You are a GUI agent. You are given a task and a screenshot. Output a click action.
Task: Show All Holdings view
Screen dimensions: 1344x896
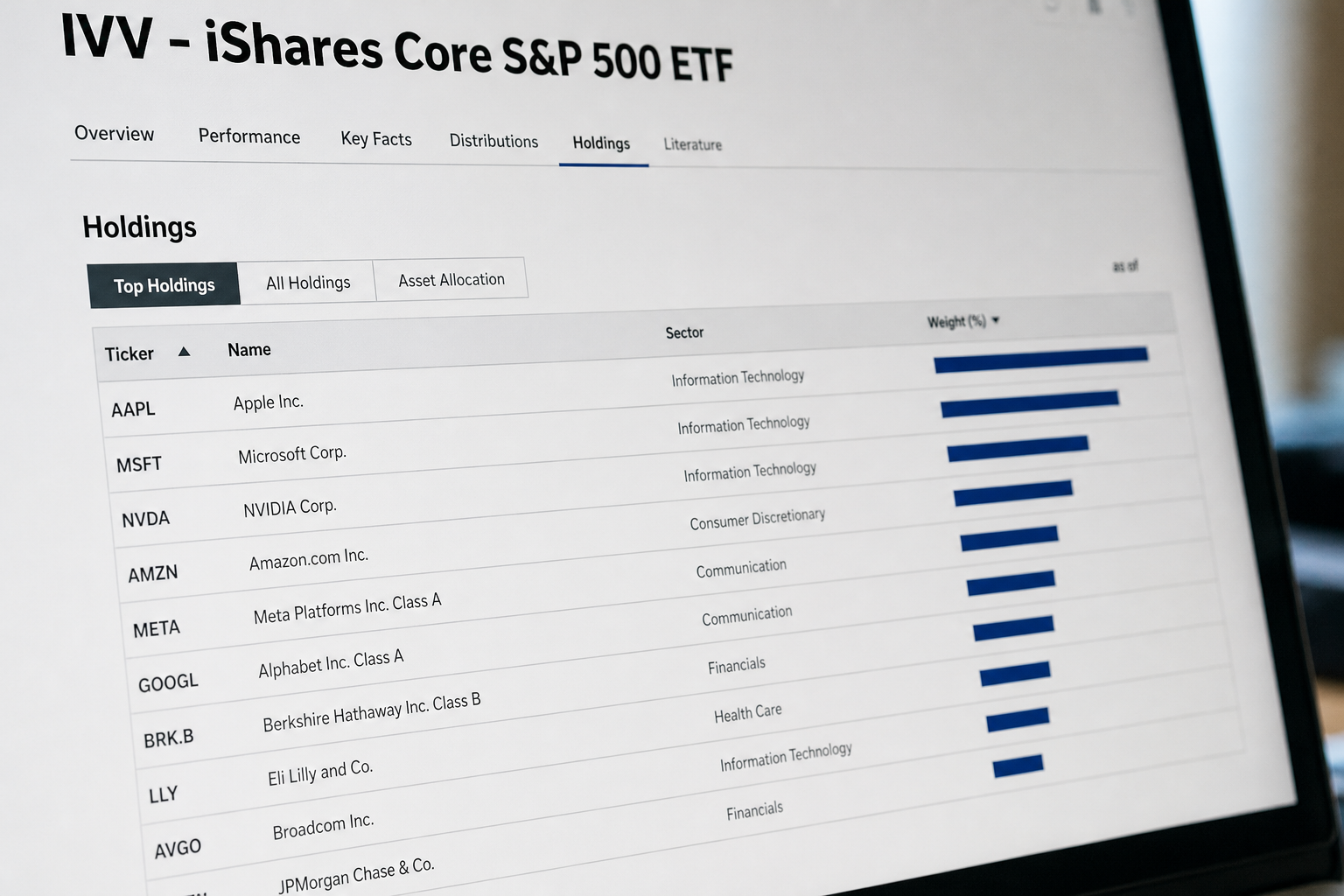(x=307, y=283)
